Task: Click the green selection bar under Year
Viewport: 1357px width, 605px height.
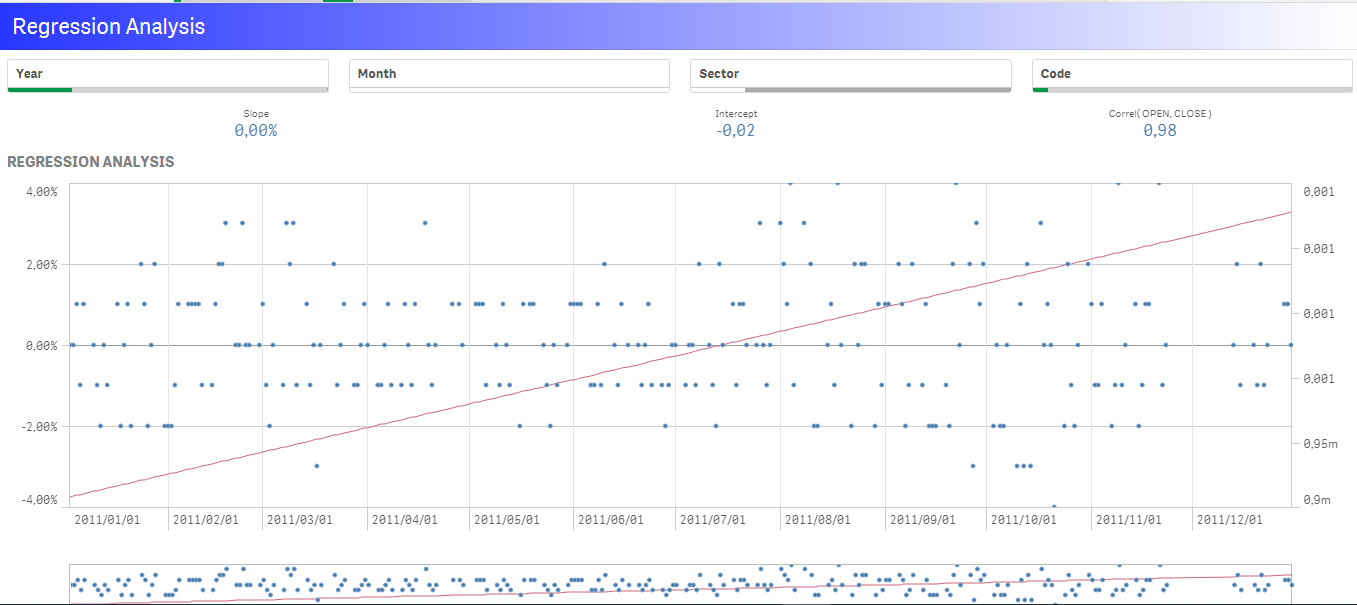Action: click(x=40, y=90)
